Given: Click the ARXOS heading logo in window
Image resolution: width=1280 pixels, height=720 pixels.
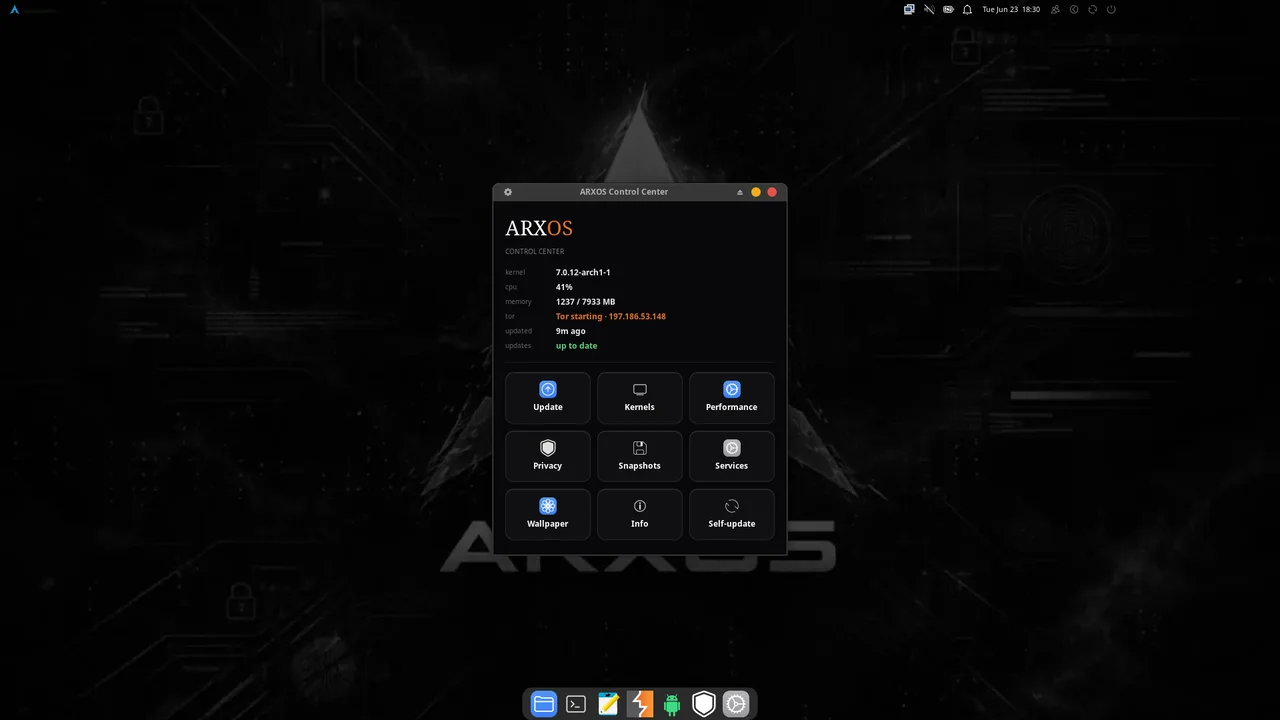Looking at the screenshot, I should click(539, 229).
